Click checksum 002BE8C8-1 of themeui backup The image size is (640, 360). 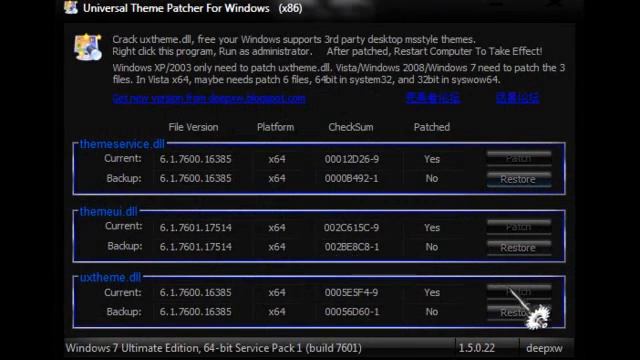click(x=351, y=247)
